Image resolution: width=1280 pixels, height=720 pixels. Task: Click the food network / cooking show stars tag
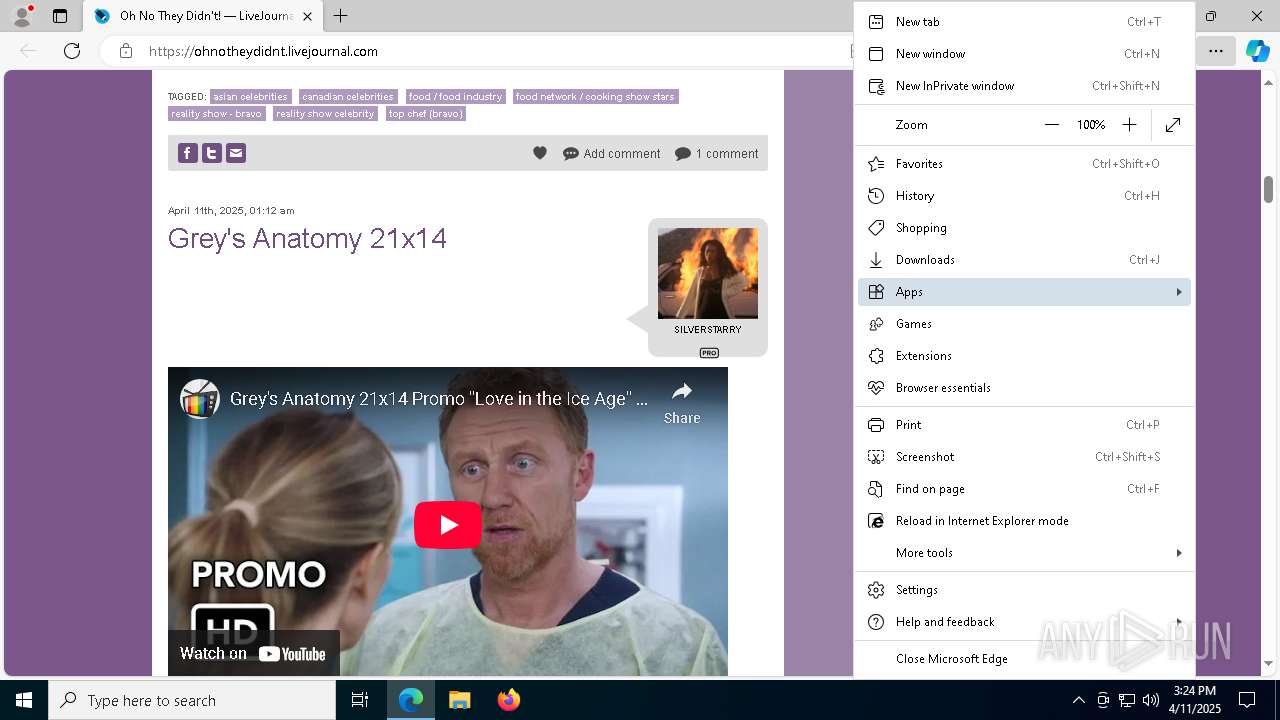point(595,97)
